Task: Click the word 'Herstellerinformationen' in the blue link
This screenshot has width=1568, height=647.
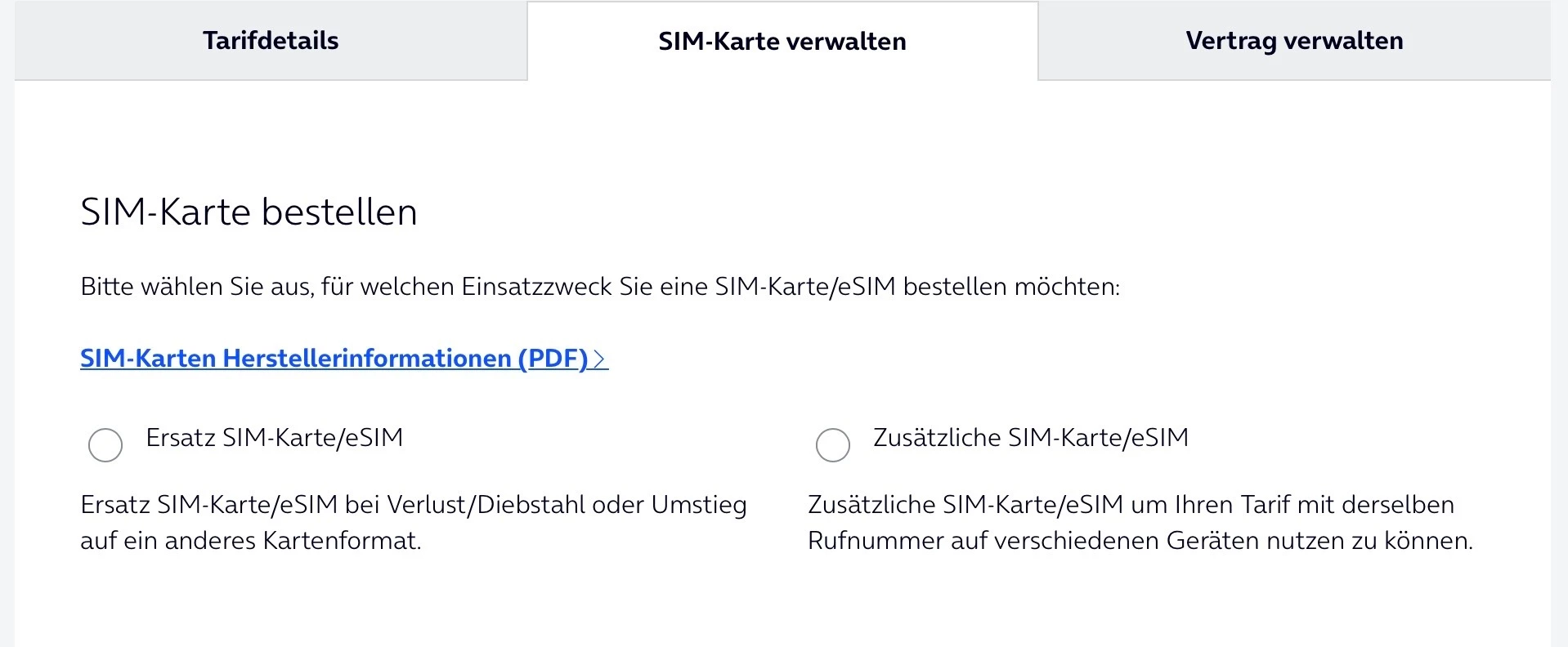Action: tap(367, 359)
